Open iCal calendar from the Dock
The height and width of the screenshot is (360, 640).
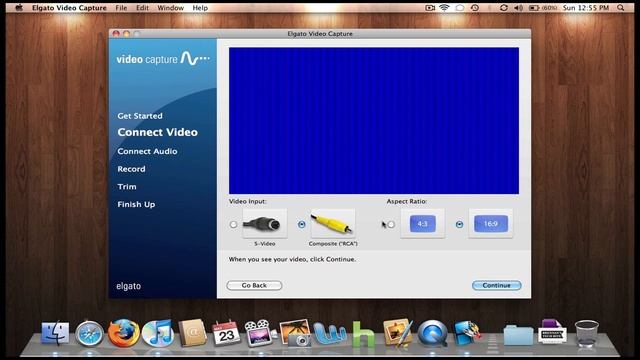226,333
